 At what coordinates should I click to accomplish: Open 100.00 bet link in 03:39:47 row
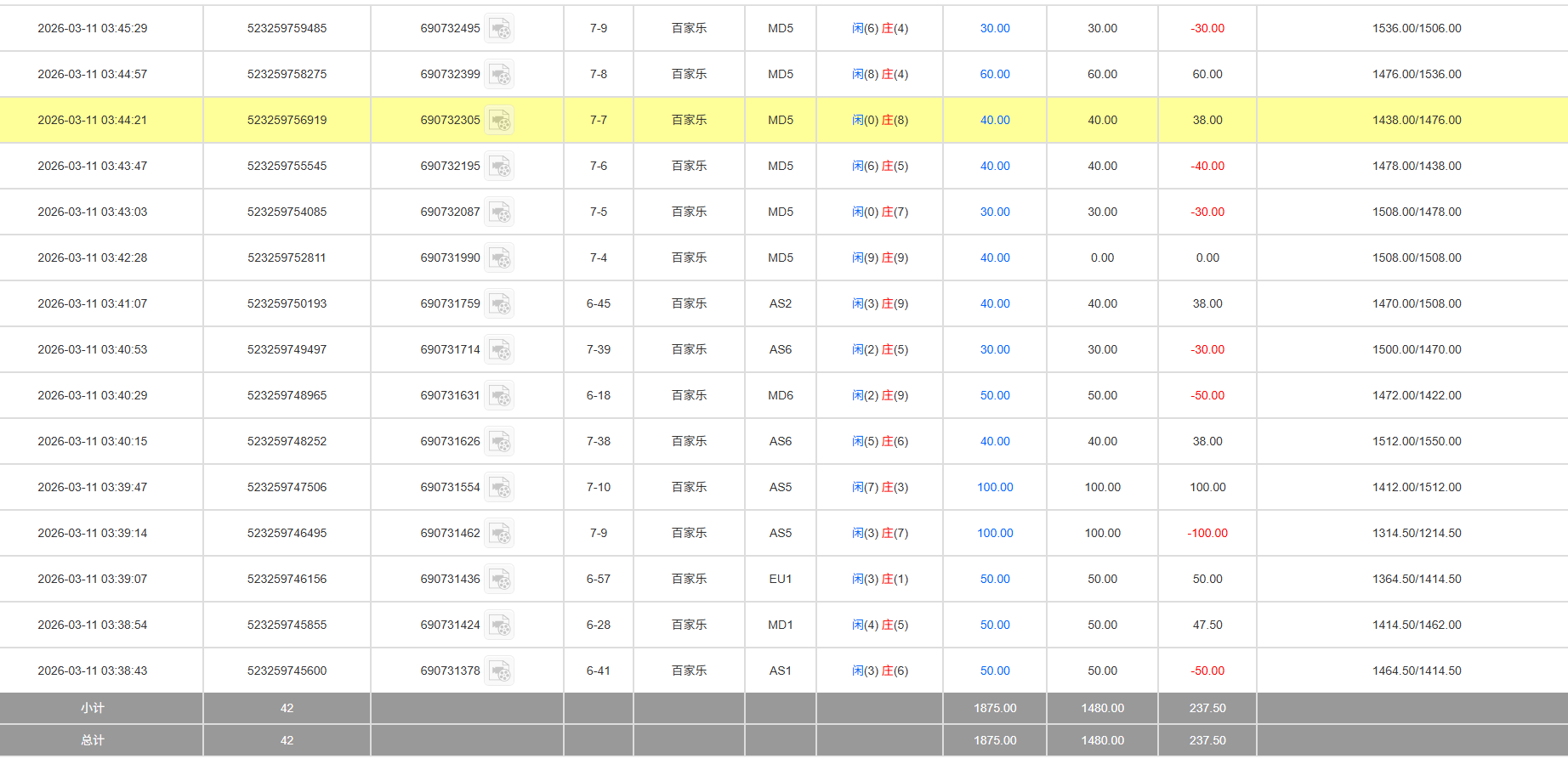(x=994, y=488)
